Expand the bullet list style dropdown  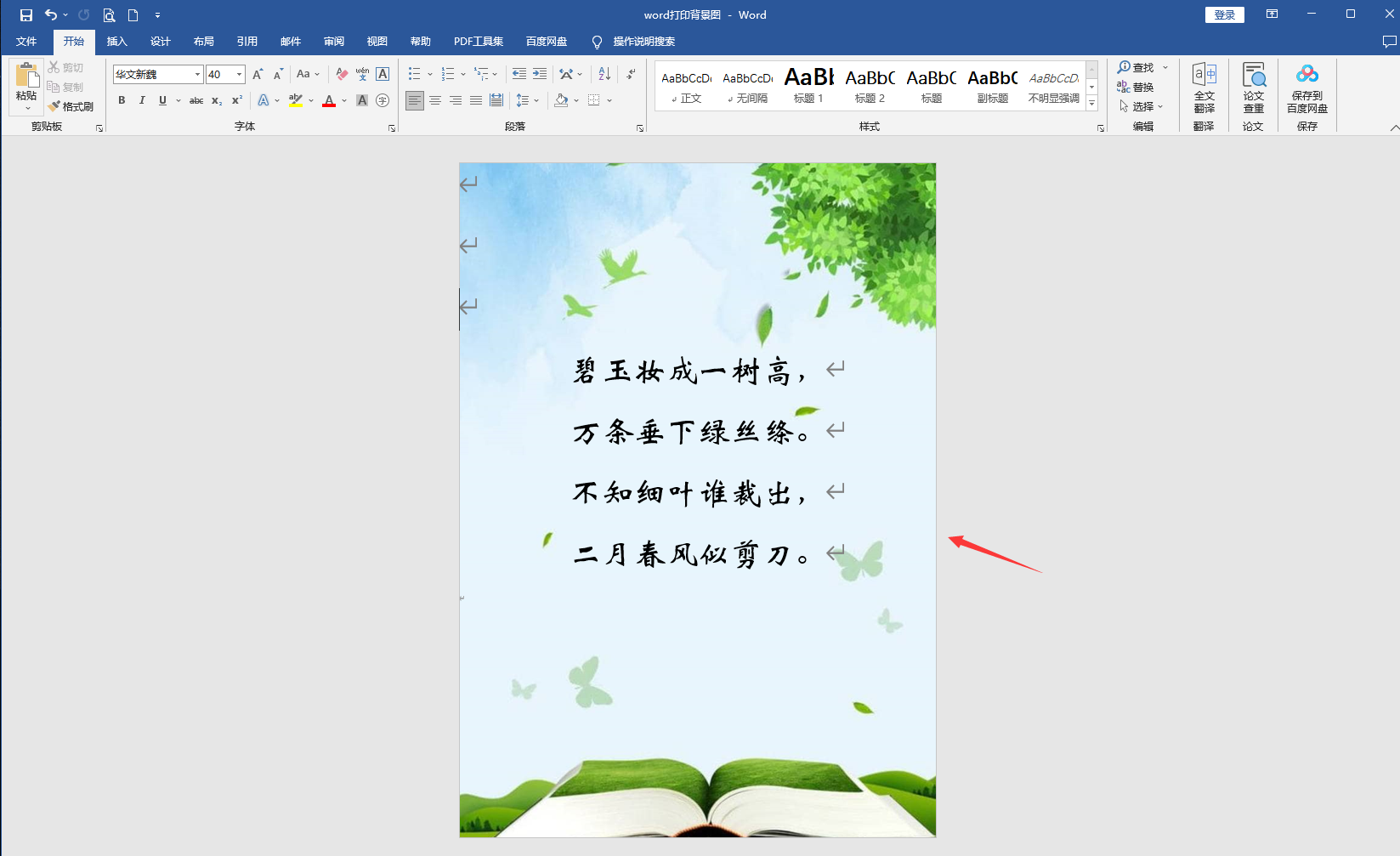(430, 74)
